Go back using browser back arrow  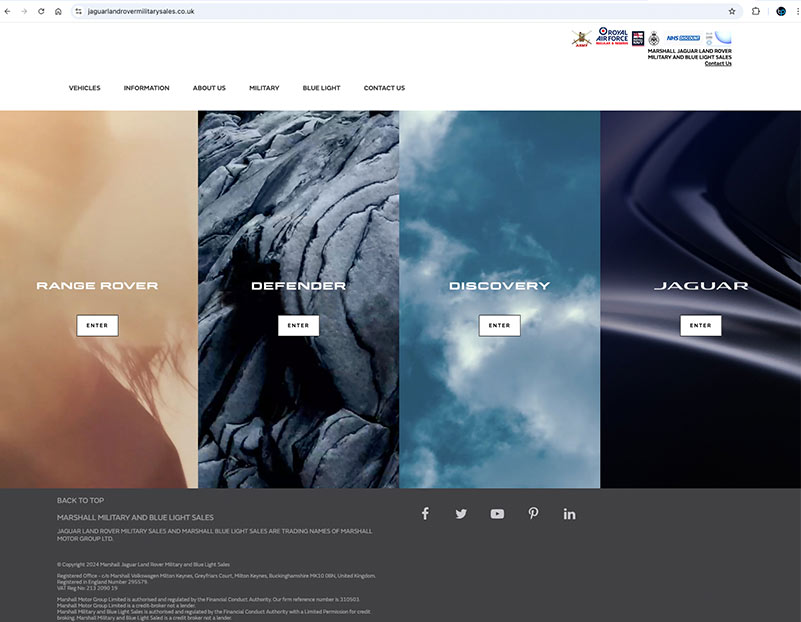point(7,11)
